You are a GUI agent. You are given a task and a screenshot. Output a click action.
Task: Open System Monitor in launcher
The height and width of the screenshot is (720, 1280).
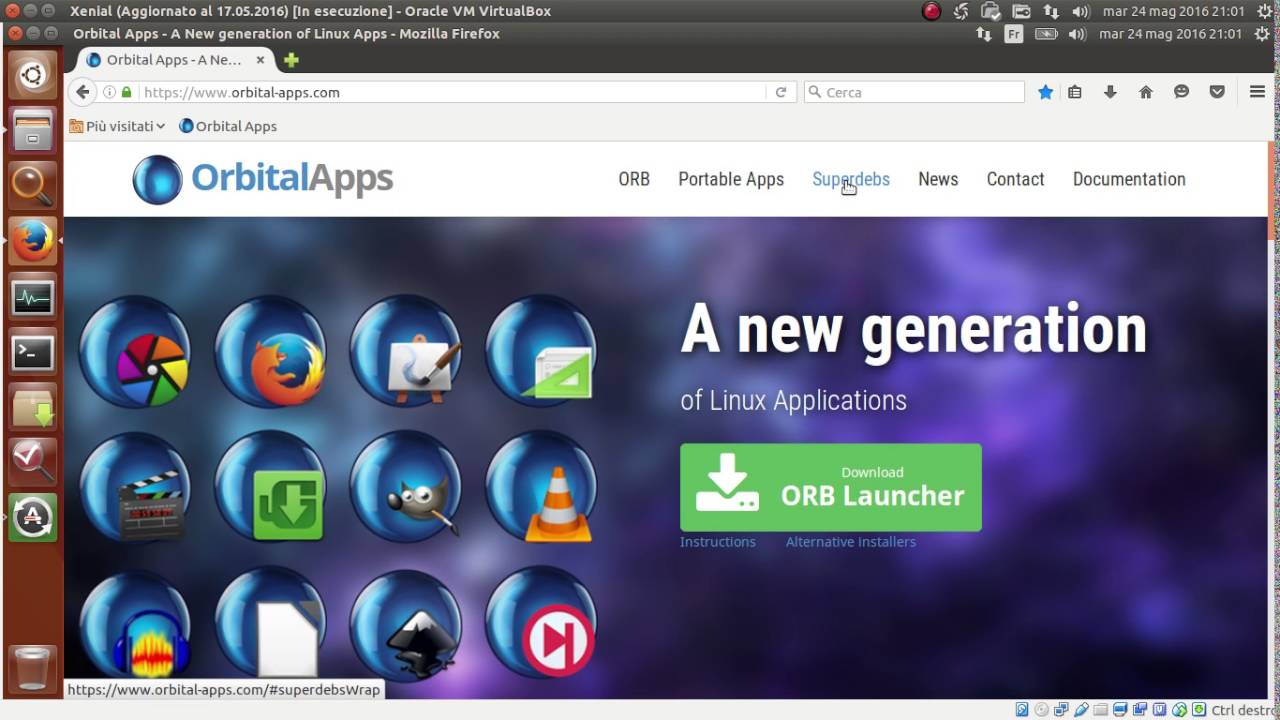point(32,297)
